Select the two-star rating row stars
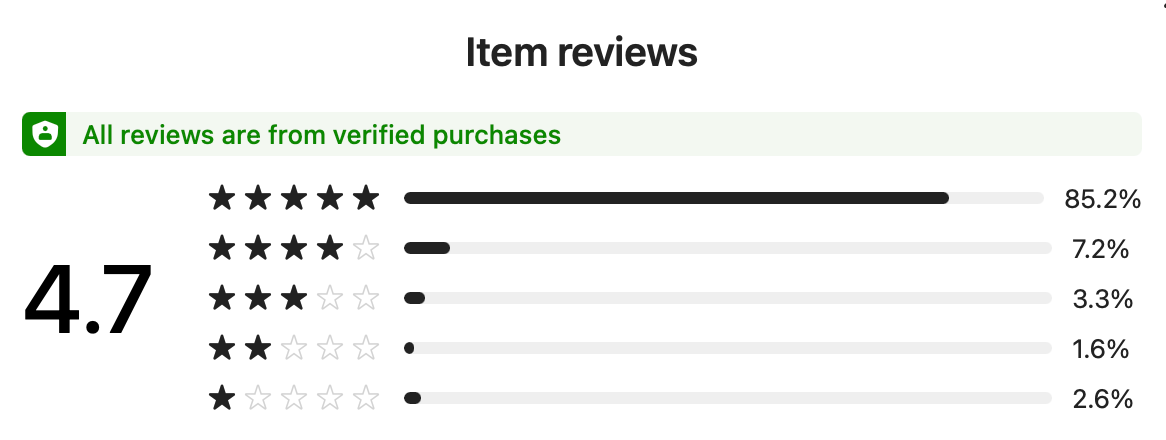The width and height of the screenshot is (1166, 440). pyautogui.click(x=294, y=349)
